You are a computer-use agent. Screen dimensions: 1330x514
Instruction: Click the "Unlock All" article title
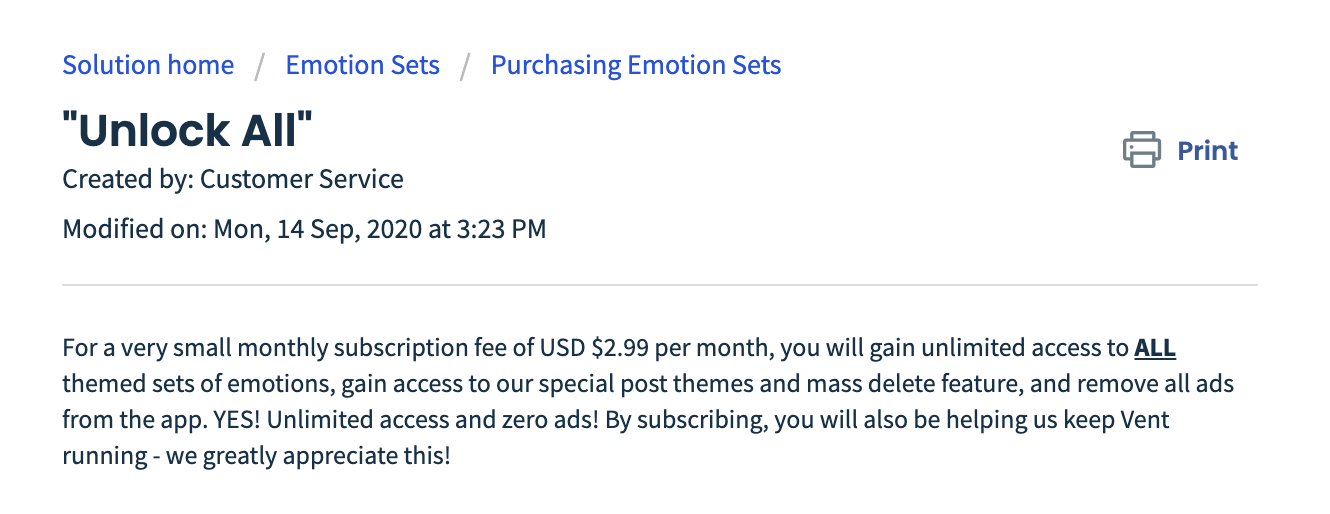pyautogui.click(x=188, y=130)
